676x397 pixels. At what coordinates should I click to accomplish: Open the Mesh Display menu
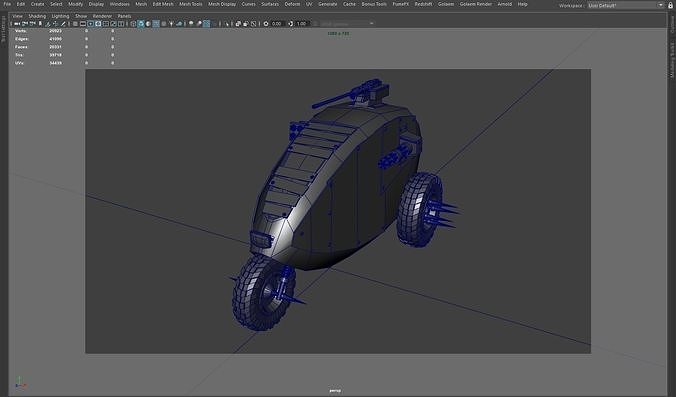(222, 4)
